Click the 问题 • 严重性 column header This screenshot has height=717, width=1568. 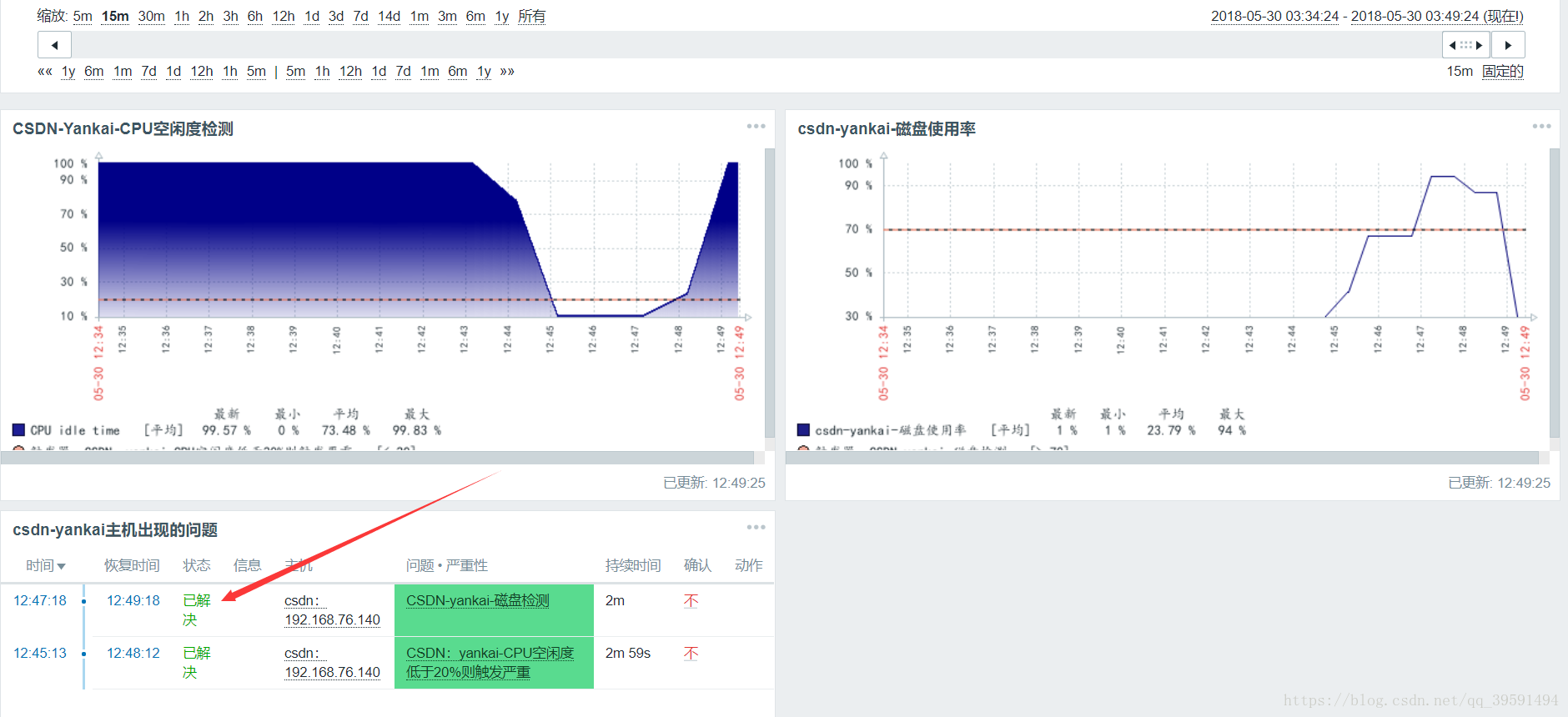click(447, 565)
